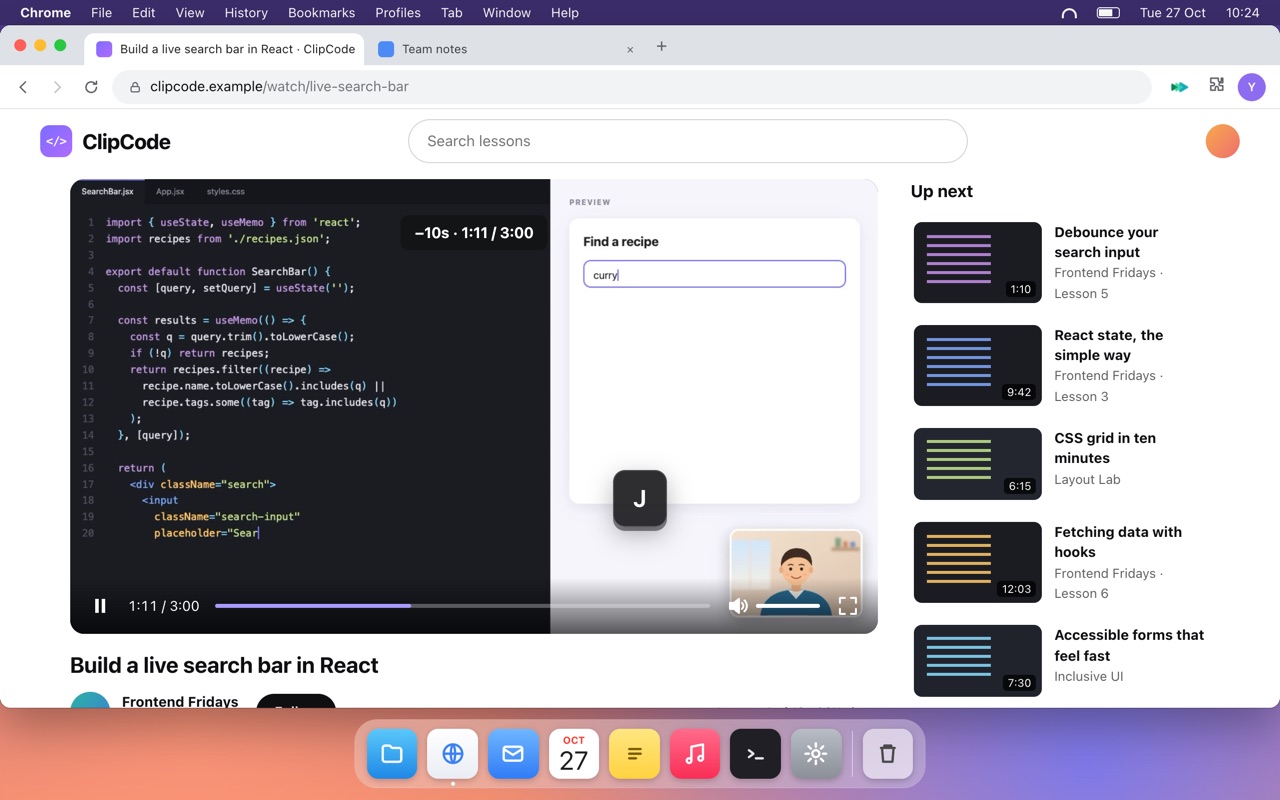Adjust the video volume slider
Image resolution: width=1280 pixels, height=800 pixels.
pyautogui.click(x=788, y=606)
